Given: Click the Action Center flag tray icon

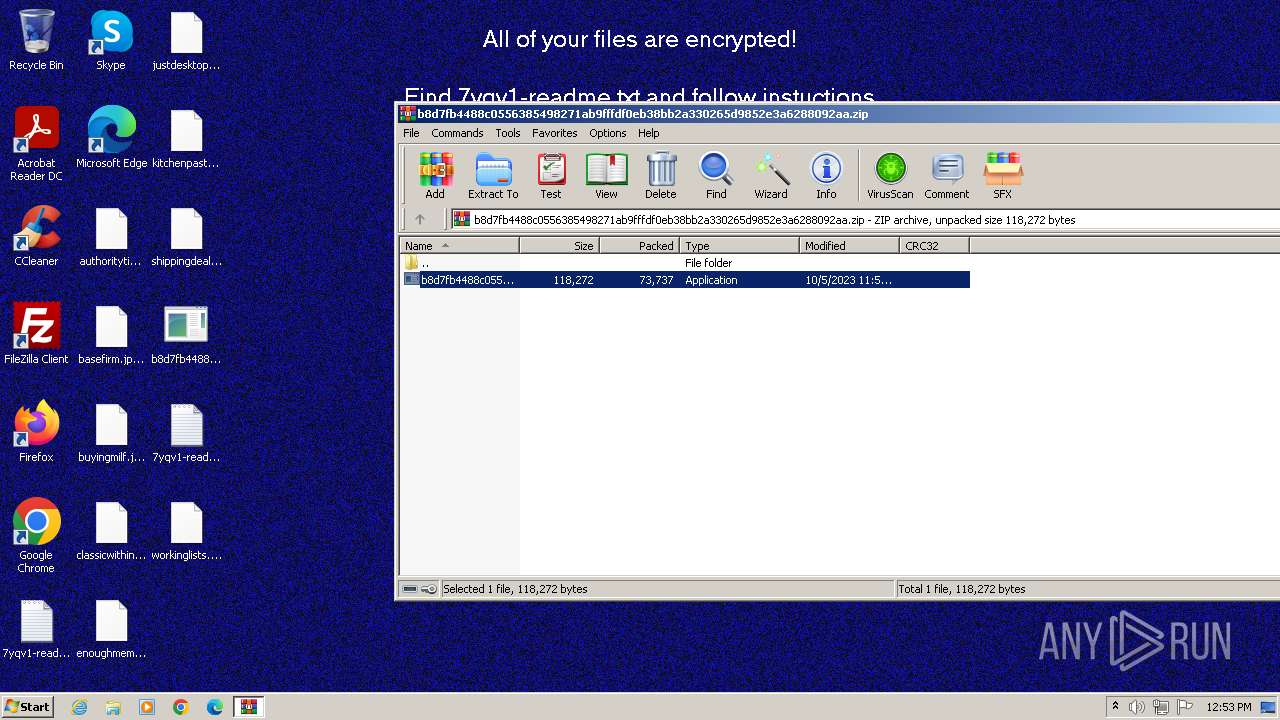Looking at the screenshot, I should pyautogui.click(x=1187, y=707).
